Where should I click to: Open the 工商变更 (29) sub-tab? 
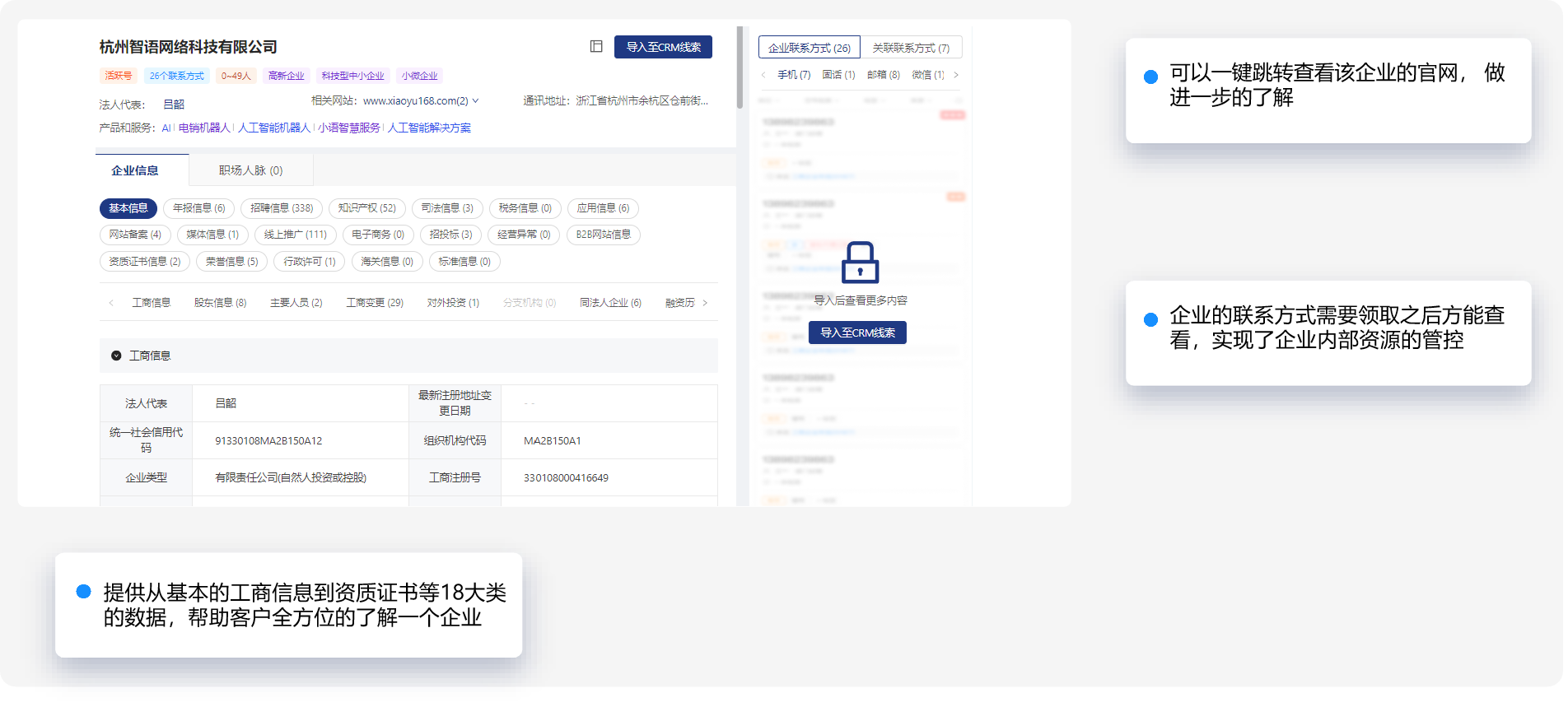point(375,303)
